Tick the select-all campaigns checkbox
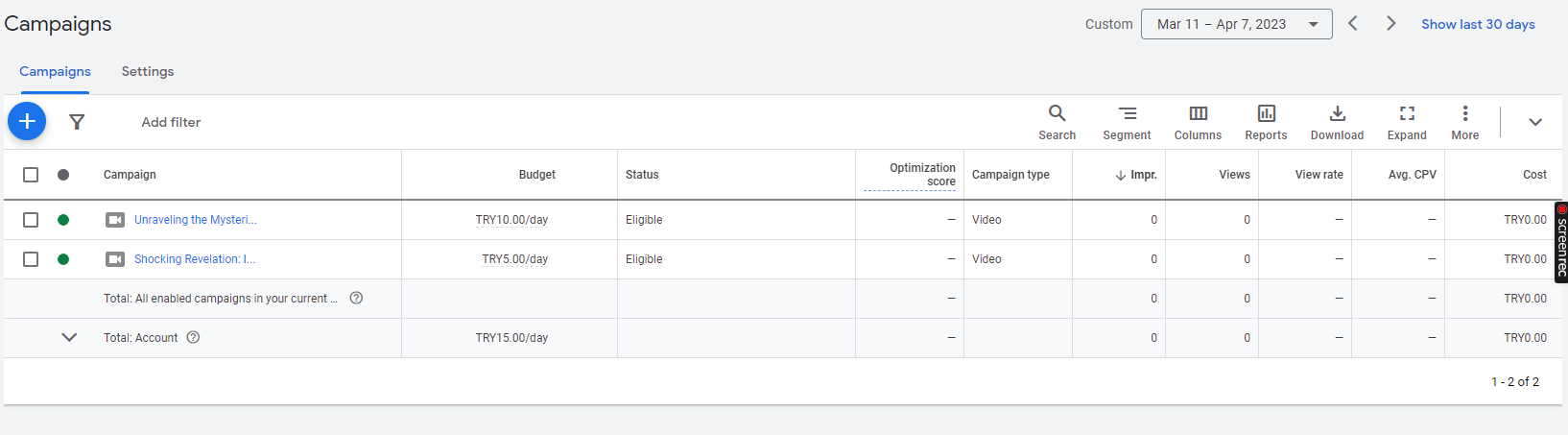This screenshot has height=435, width=1568. point(31,175)
